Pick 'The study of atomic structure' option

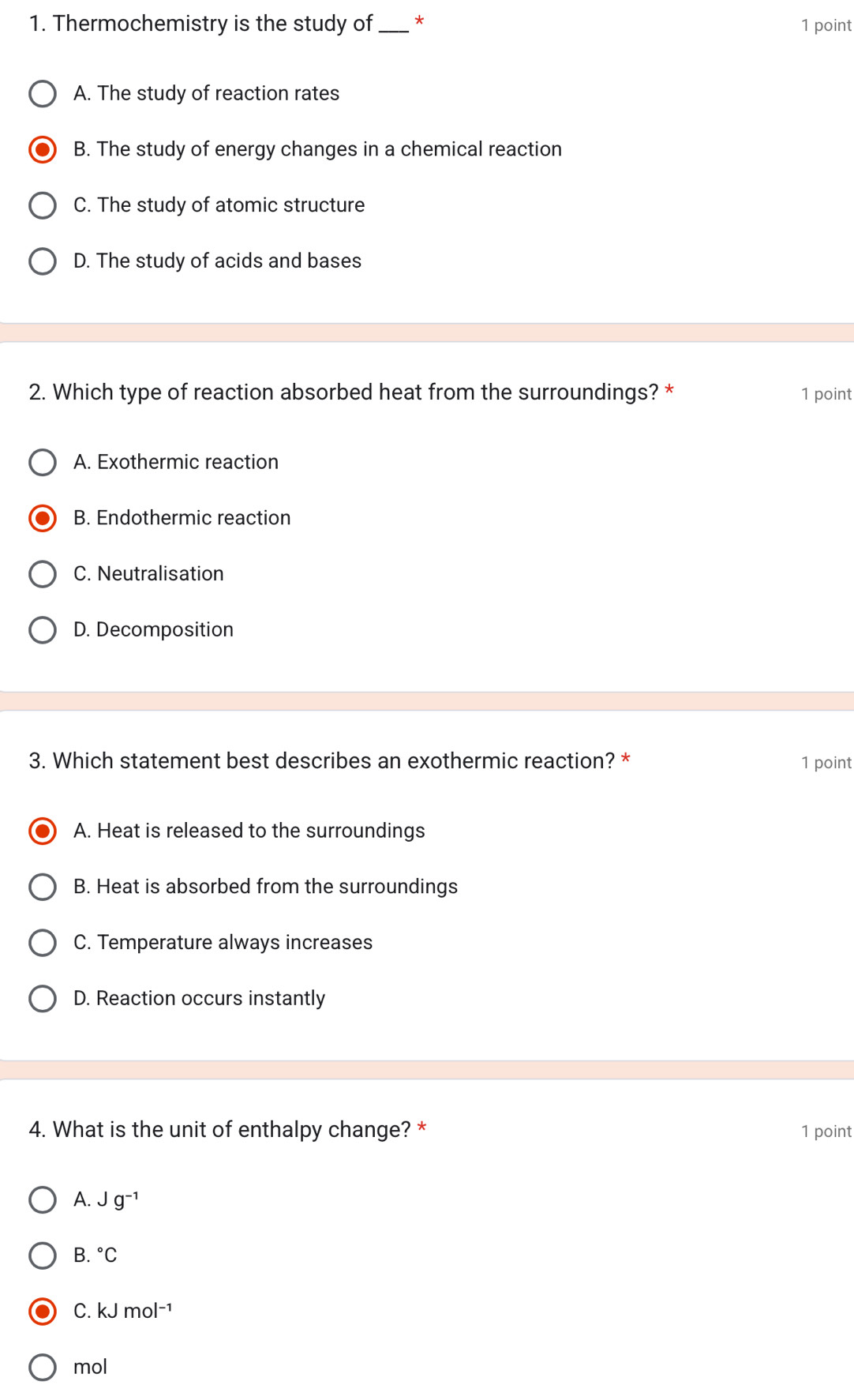tap(43, 205)
